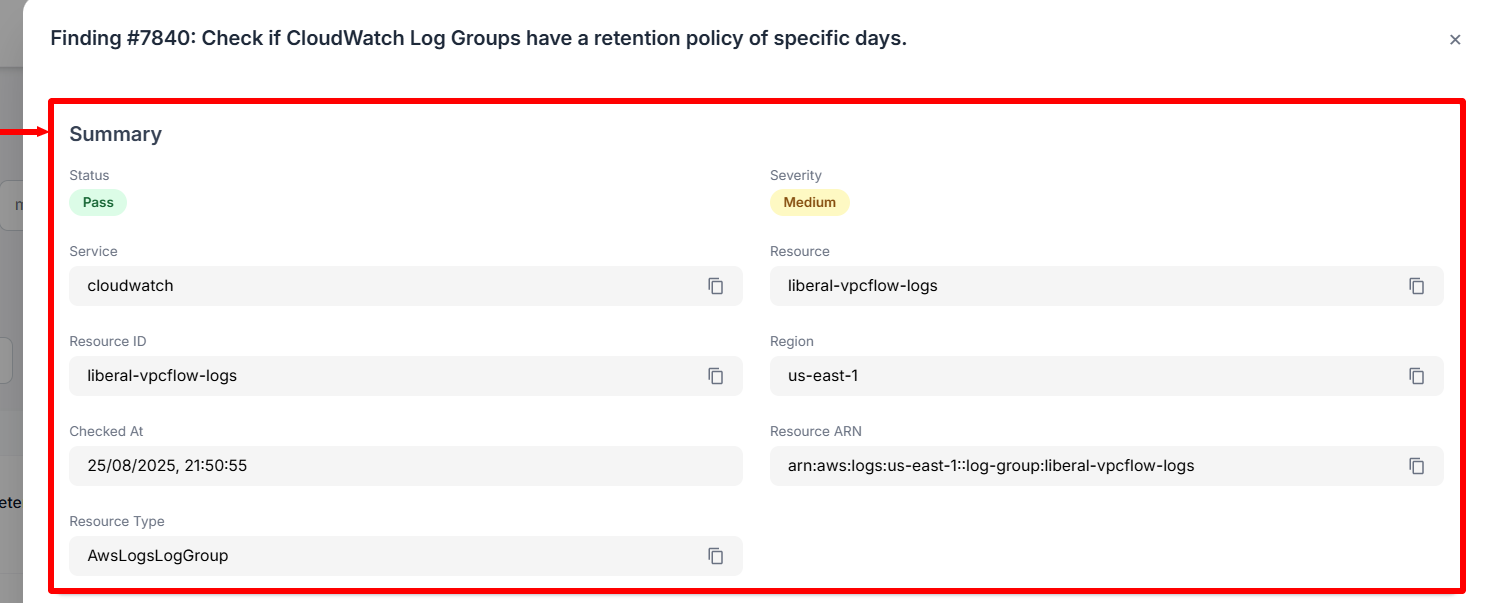
Task: Click the Finding #7840 dialog title
Action: [478, 39]
